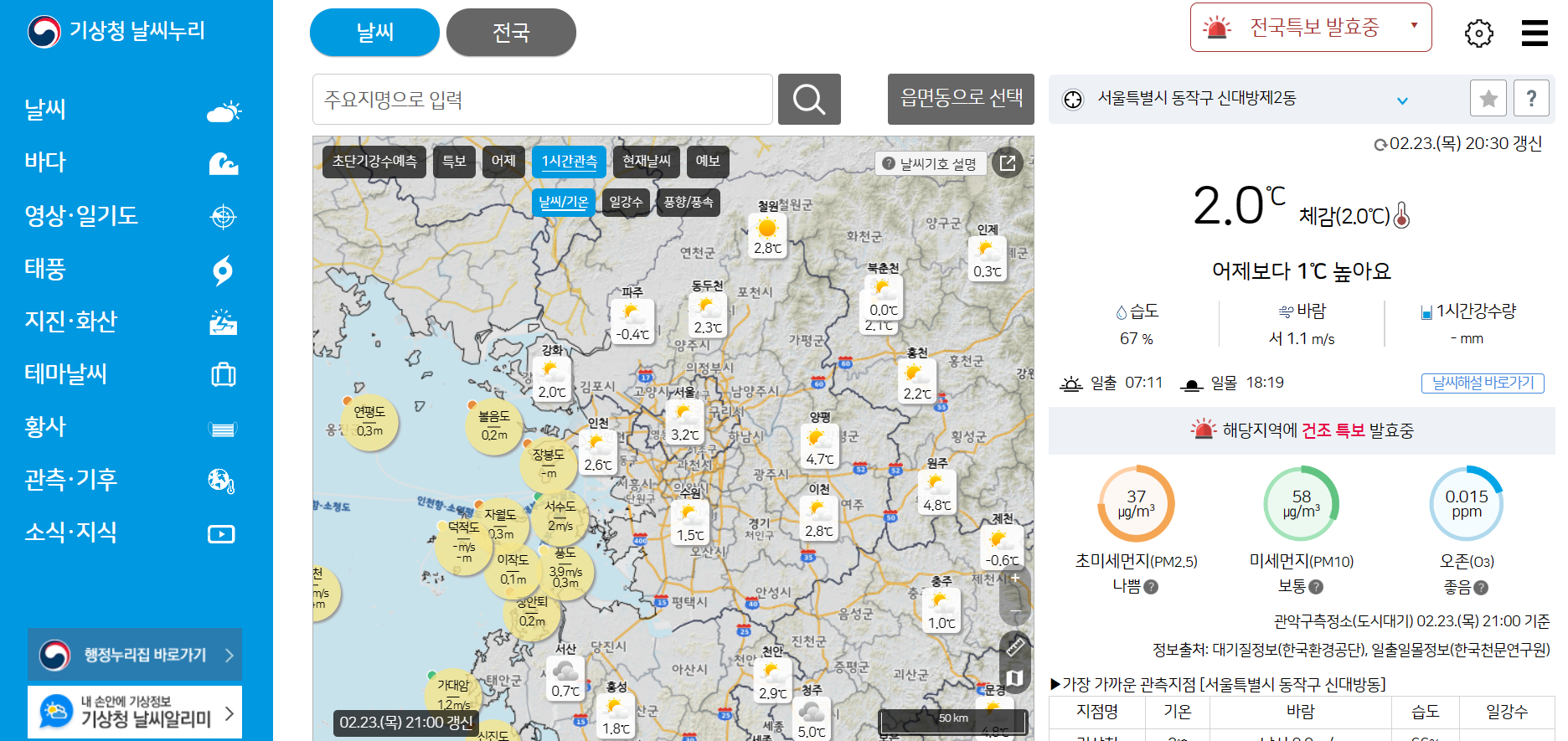Click the 인제 0.3℃ weather marker
The width and height of the screenshot is (1568, 741).
(x=988, y=259)
